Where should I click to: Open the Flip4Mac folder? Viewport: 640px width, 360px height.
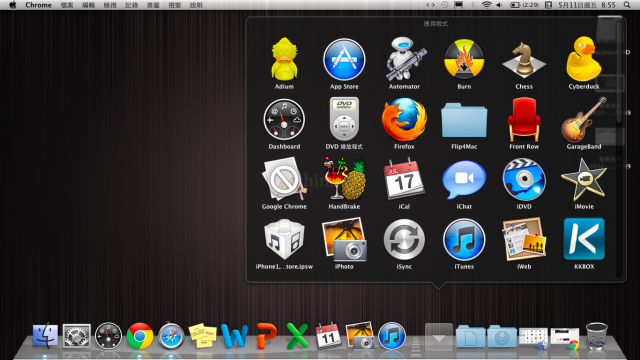tap(464, 120)
